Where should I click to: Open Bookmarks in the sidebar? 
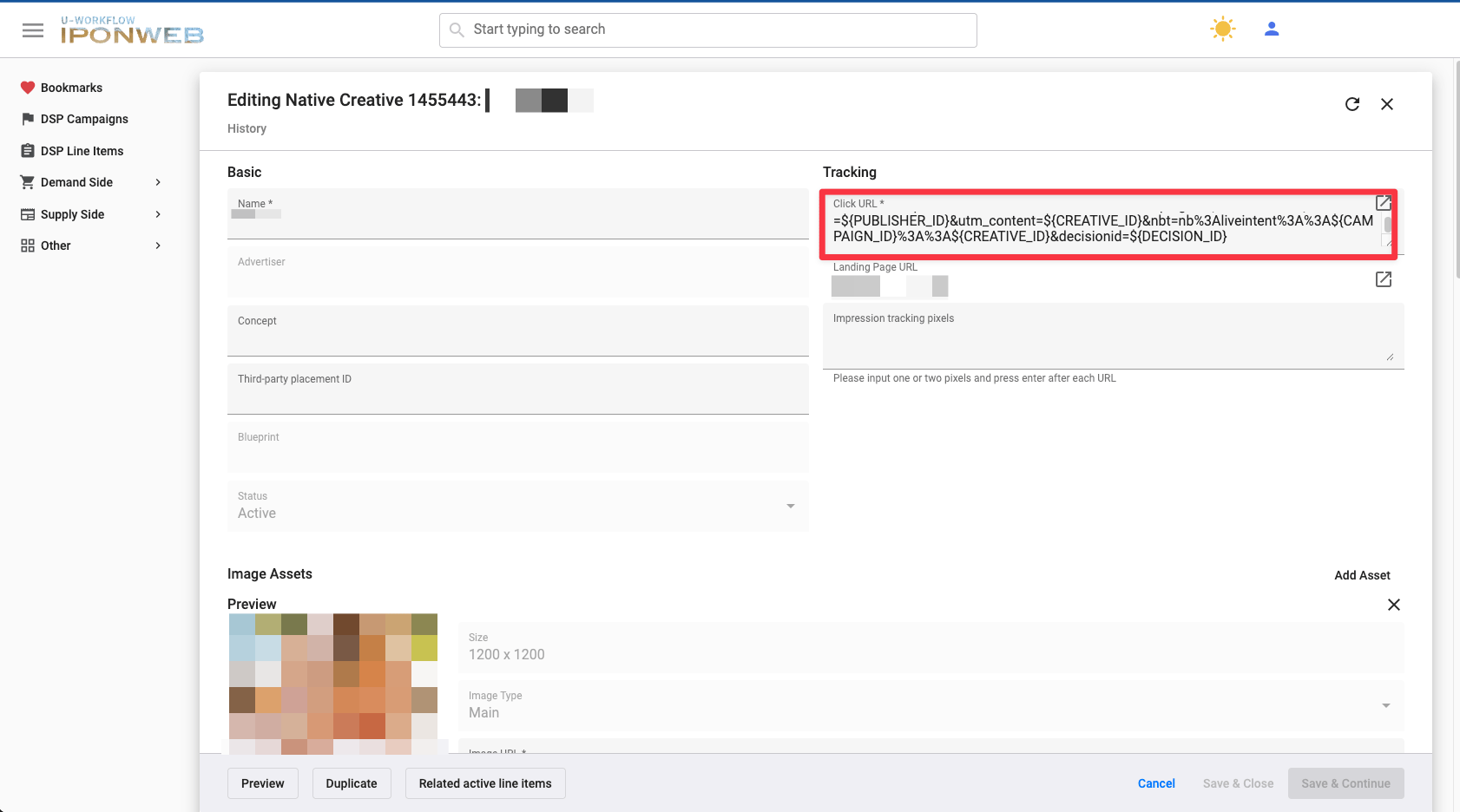coord(71,88)
